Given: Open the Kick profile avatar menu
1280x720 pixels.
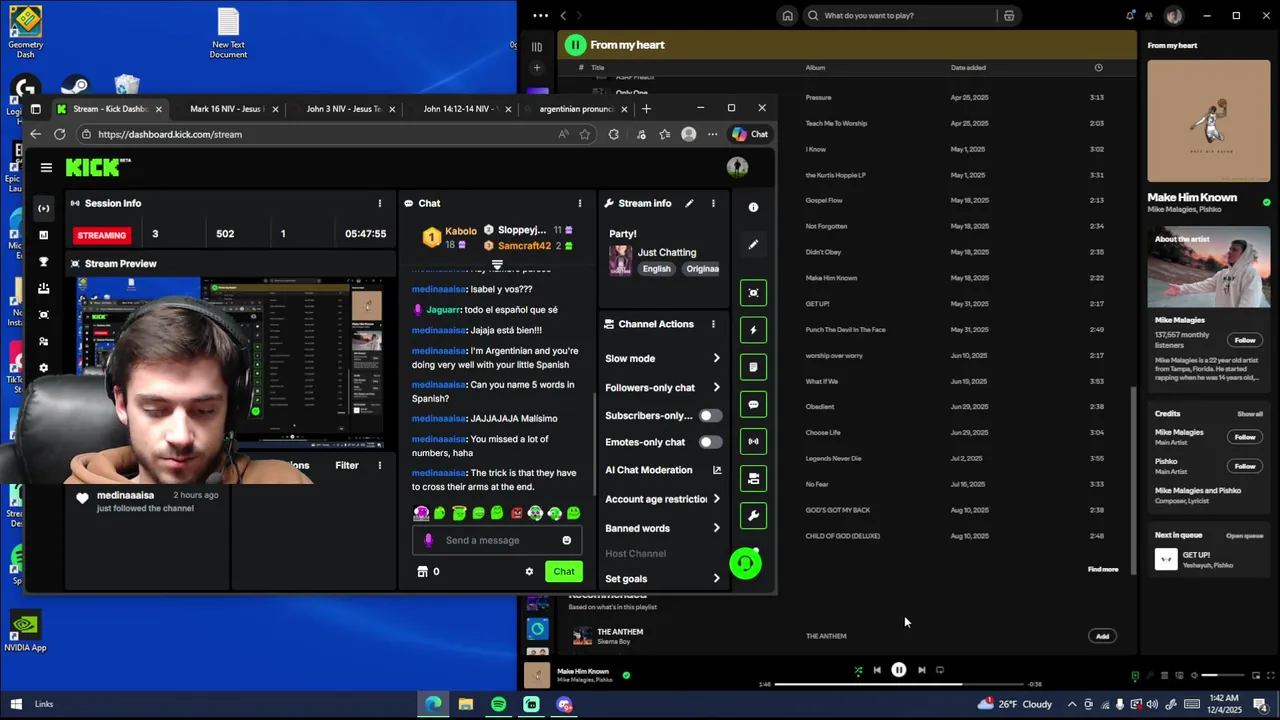Looking at the screenshot, I should tap(737, 167).
